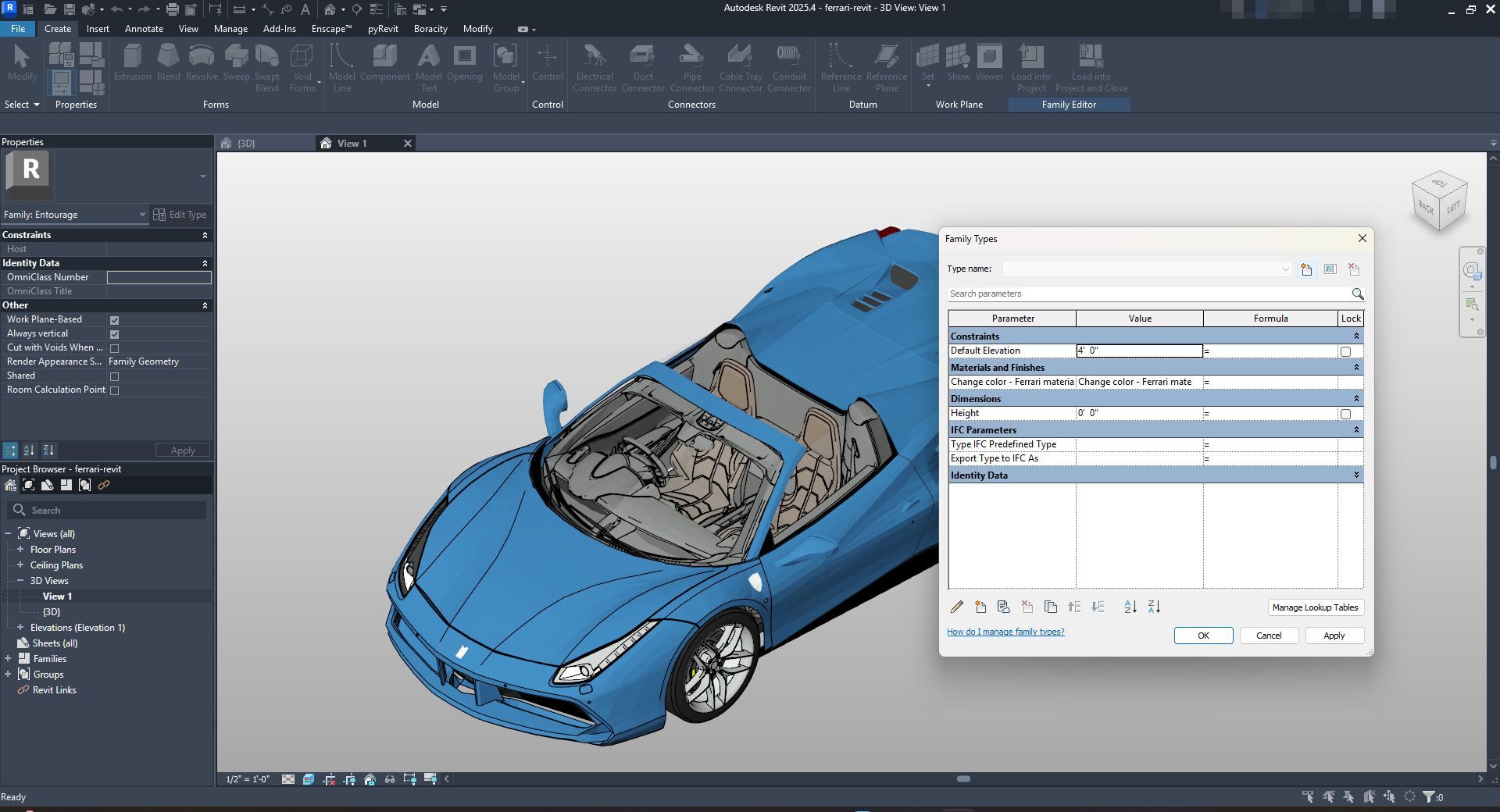The width and height of the screenshot is (1500, 812).
Task: Click Manage Lookup Tables button
Action: (1315, 607)
